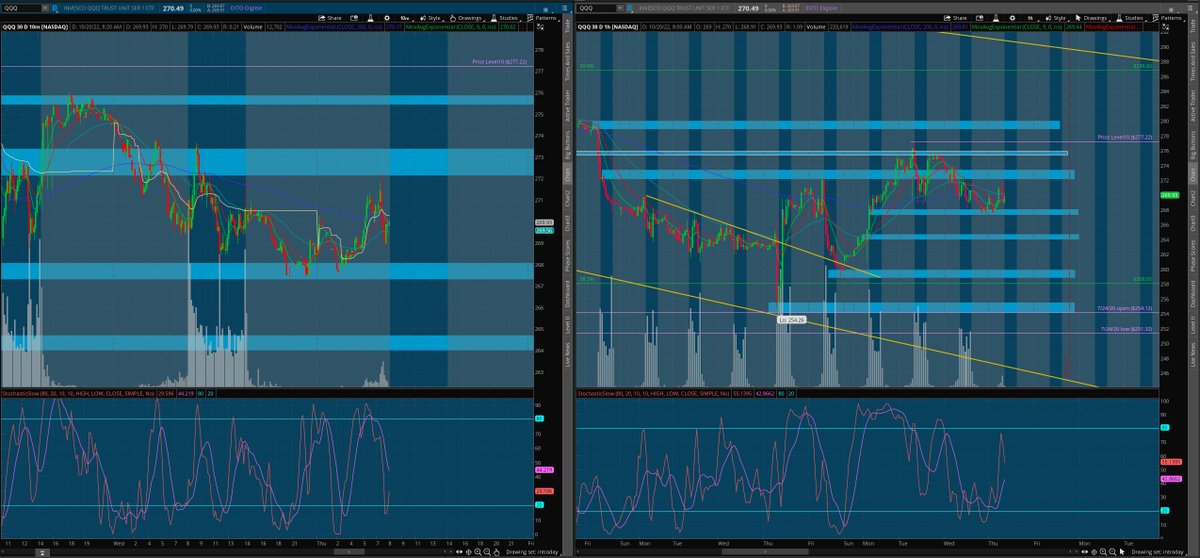Click the StochasticSlow study label in left chart
Image resolution: width=1200 pixels, height=558 pixels.
78,395
